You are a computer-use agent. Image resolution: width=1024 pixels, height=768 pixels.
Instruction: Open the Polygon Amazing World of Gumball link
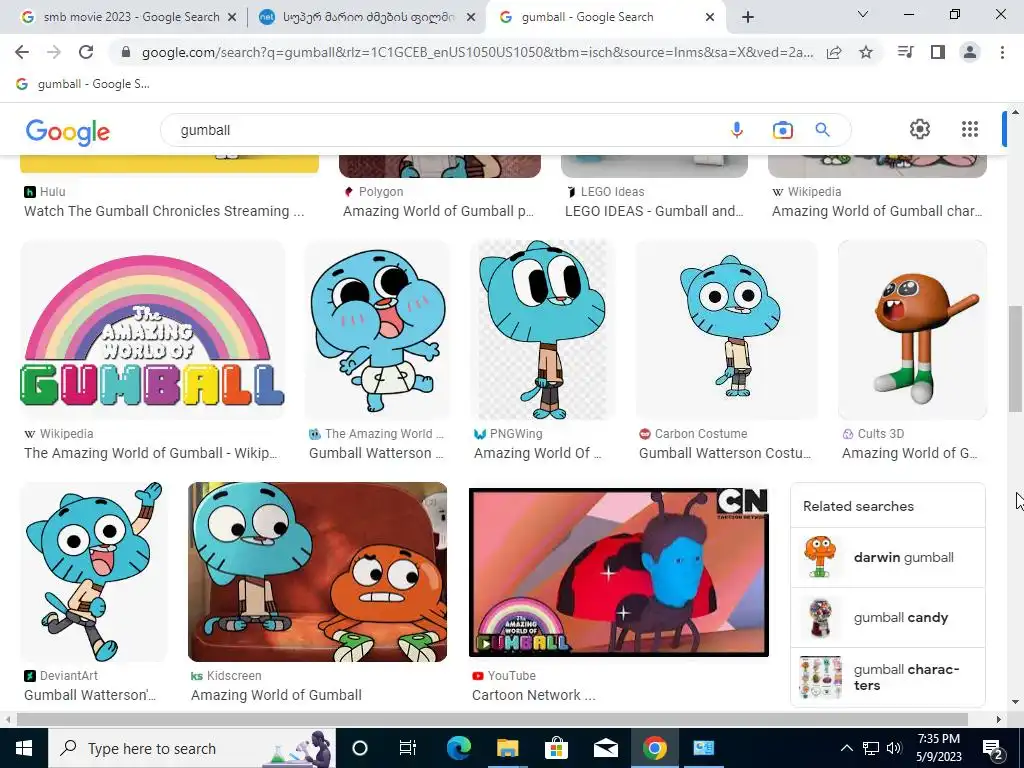click(439, 211)
